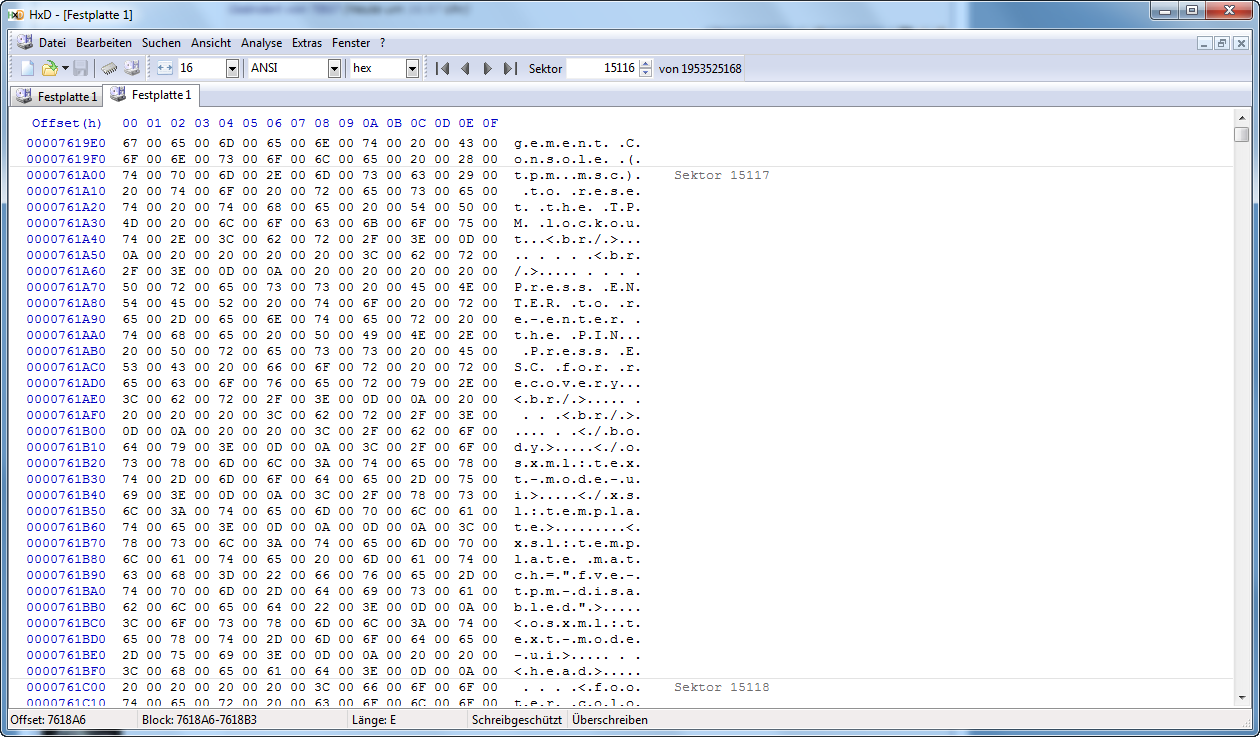Click the greyed-out Save diskette icon
Image resolution: width=1260 pixels, height=737 pixels.
pos(80,69)
